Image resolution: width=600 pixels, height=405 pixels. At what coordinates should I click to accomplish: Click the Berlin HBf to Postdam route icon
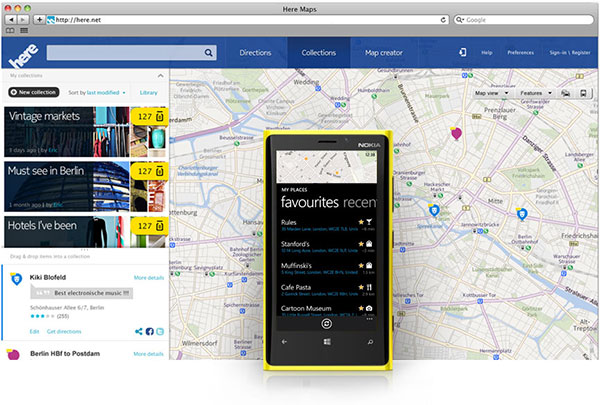(x=13, y=354)
